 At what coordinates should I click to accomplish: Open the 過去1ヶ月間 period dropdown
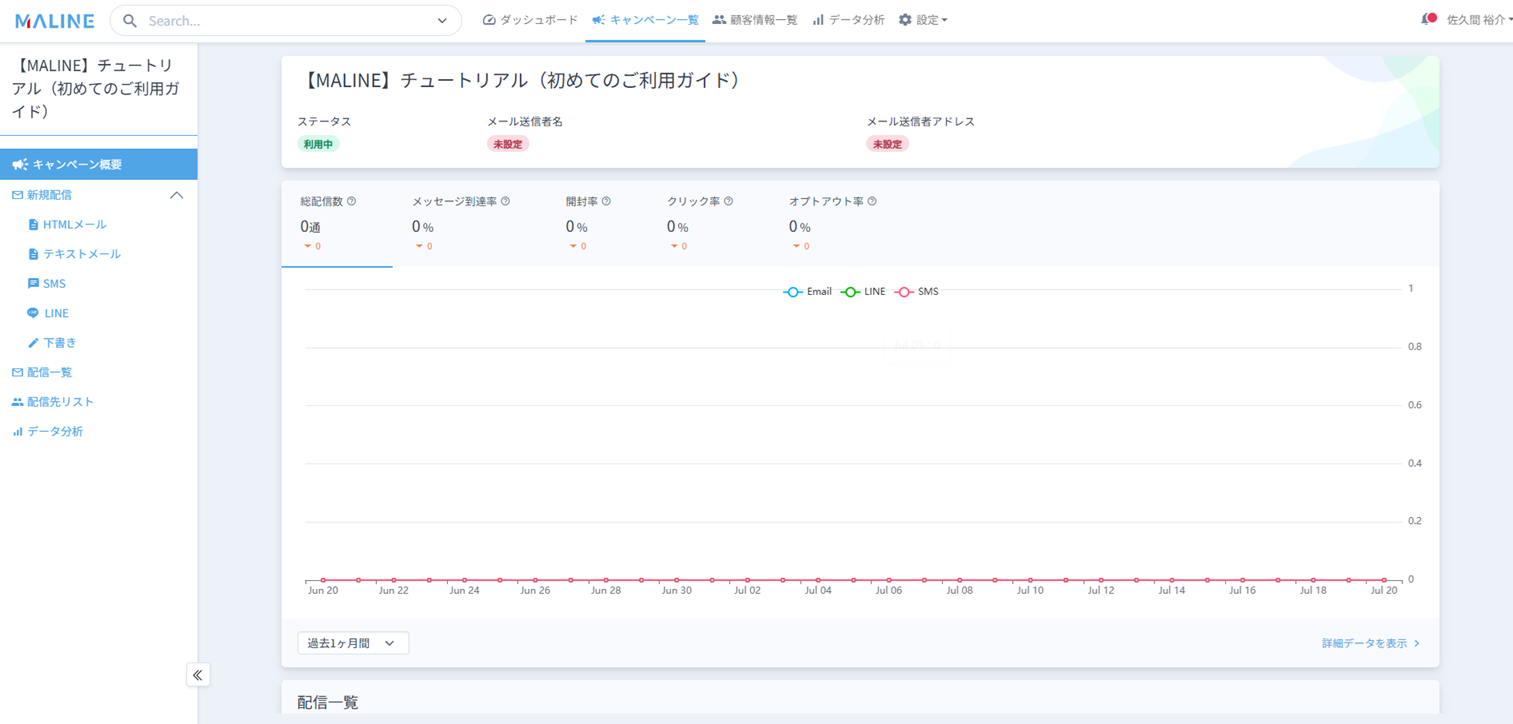point(353,643)
